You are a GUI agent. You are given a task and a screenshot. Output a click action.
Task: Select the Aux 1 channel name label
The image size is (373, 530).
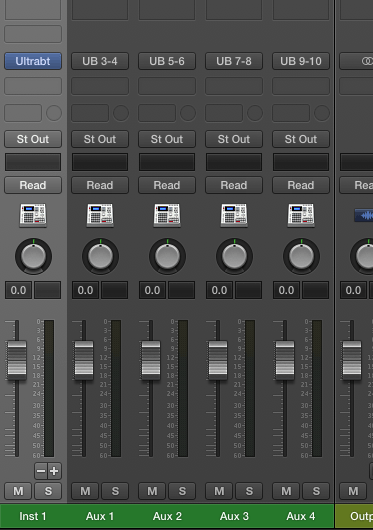(100, 516)
